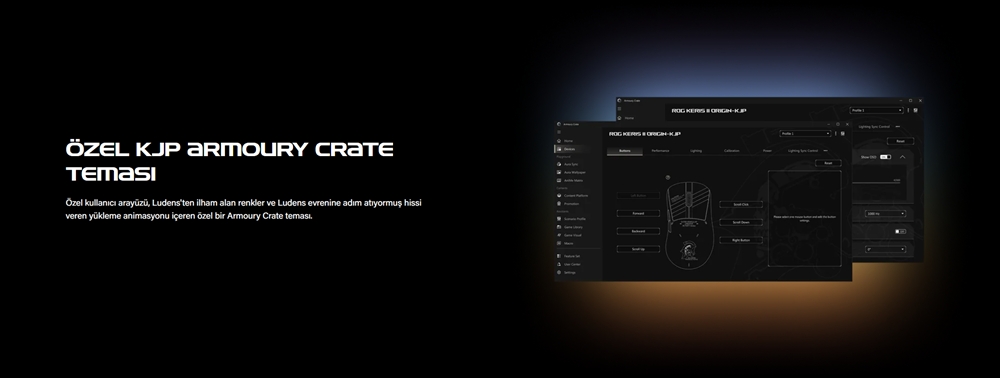Open Macro in the sidebar

[565, 243]
